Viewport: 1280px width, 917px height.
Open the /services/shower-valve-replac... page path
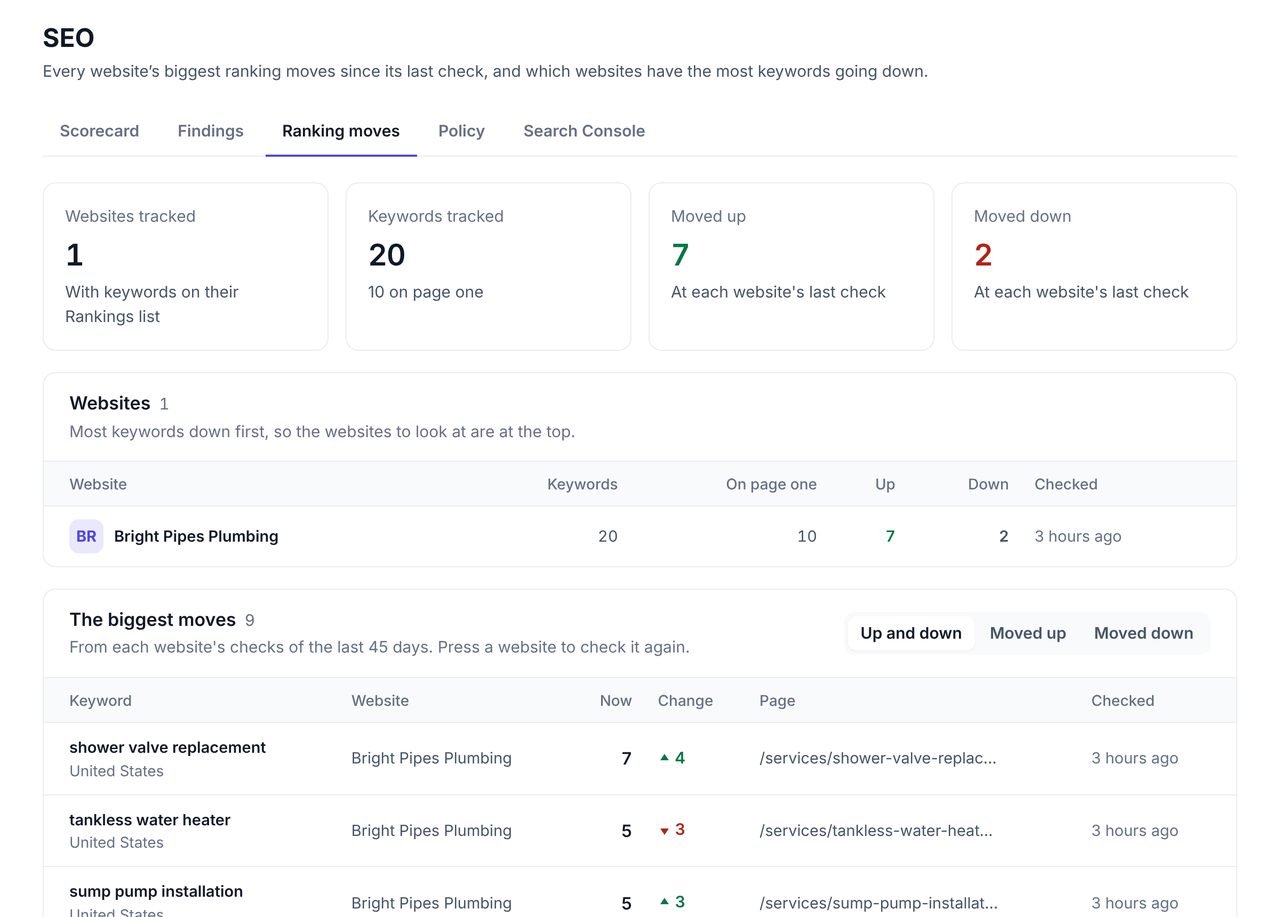coord(878,758)
